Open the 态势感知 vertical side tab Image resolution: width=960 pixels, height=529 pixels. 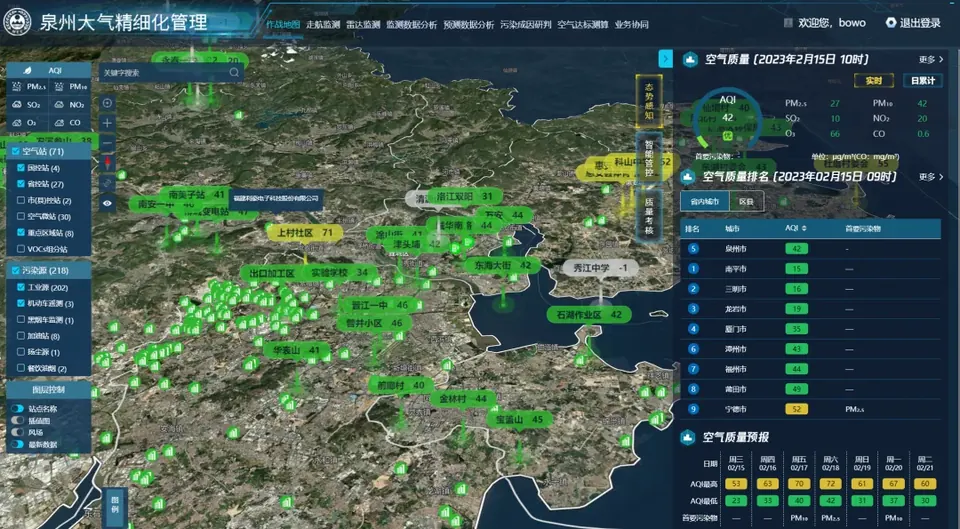(x=648, y=100)
